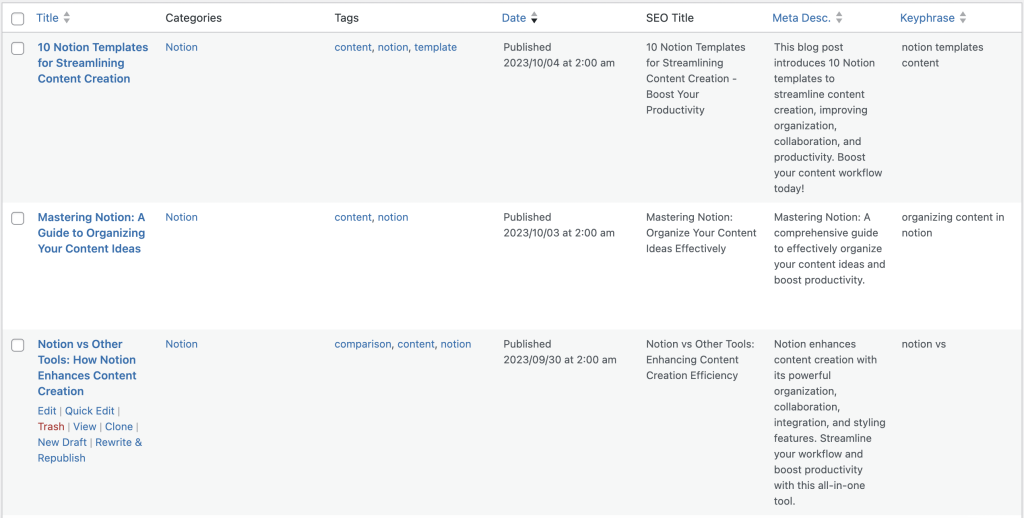The width and height of the screenshot is (1024, 518).
Task: Open post 10 Notion Templates for Streamlining Content Creation
Action: click(93, 63)
